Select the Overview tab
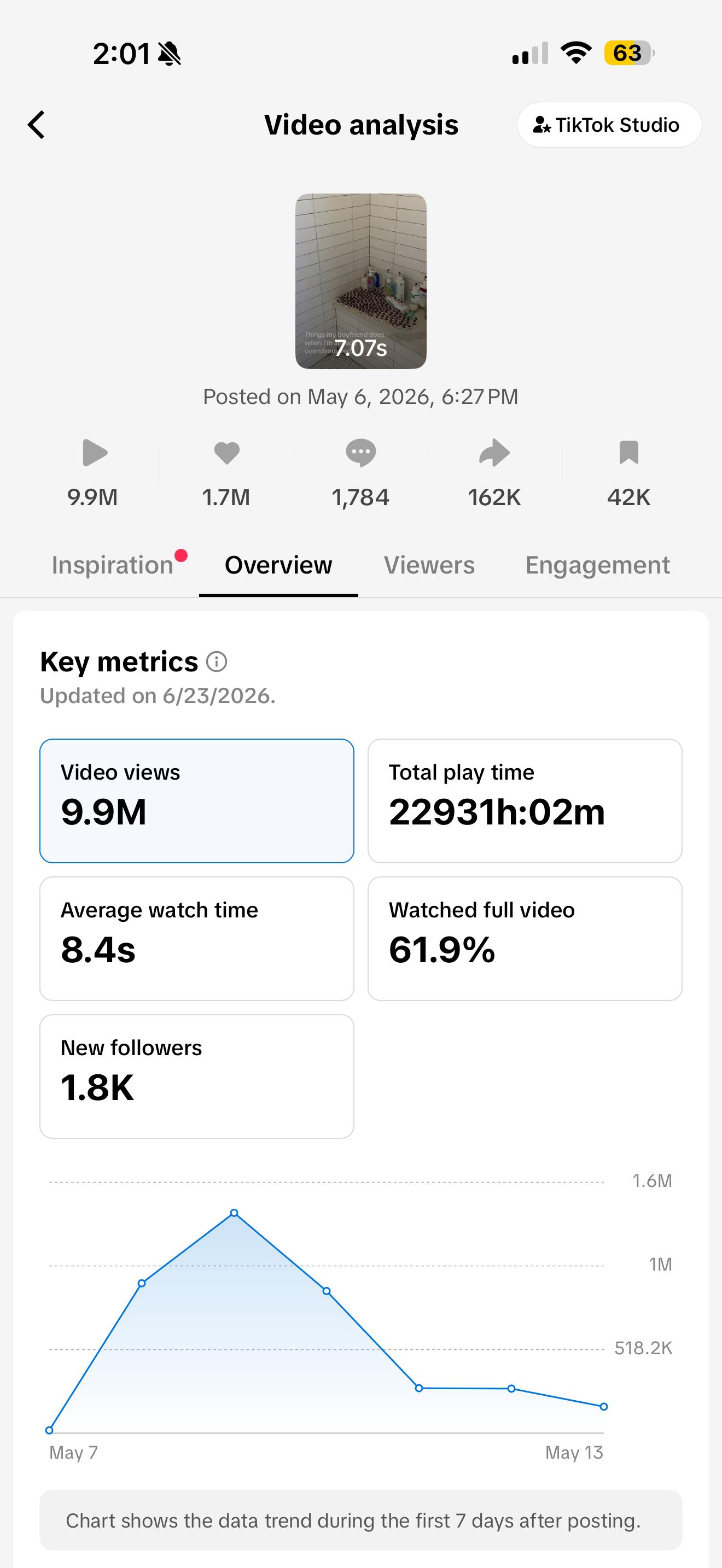Image resolution: width=722 pixels, height=1568 pixels. point(278,565)
